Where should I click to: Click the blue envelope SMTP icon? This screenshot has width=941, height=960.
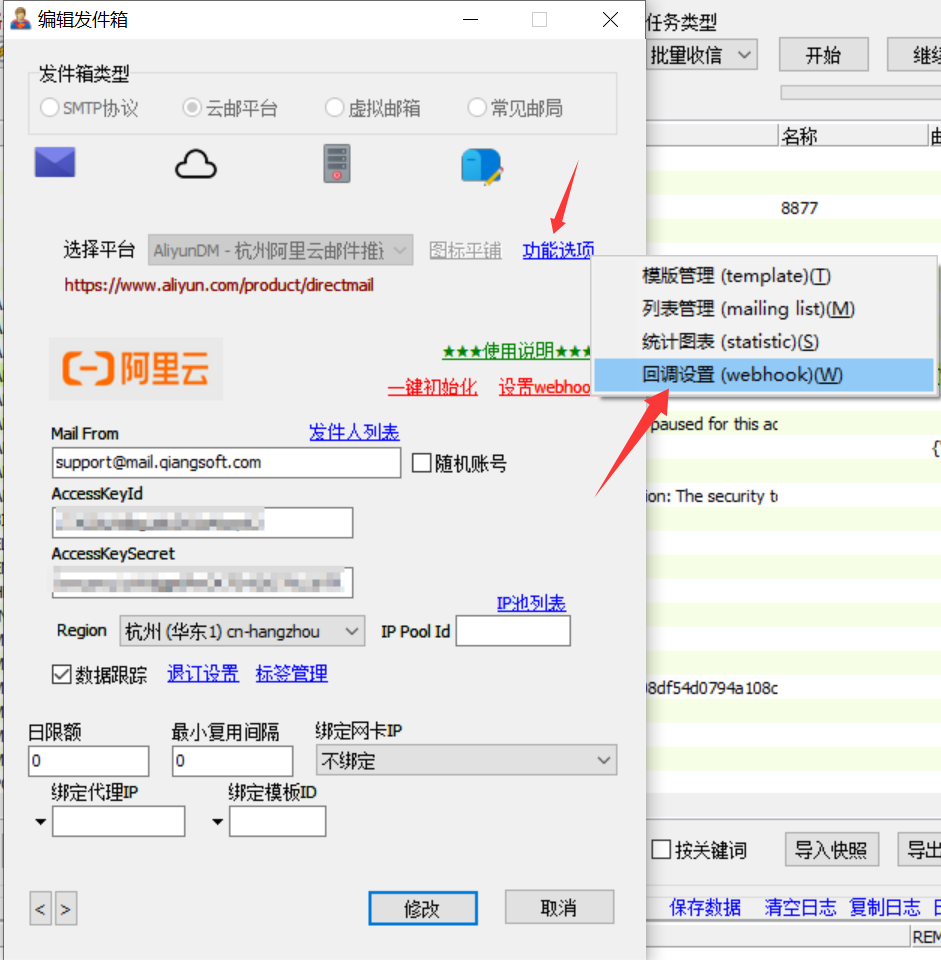(x=55, y=162)
